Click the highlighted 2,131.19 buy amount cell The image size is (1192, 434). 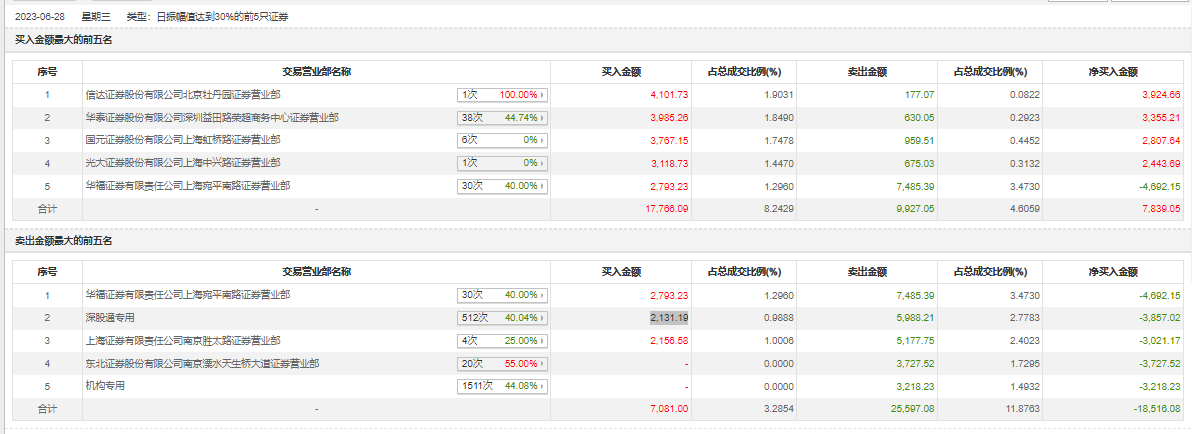coord(669,318)
